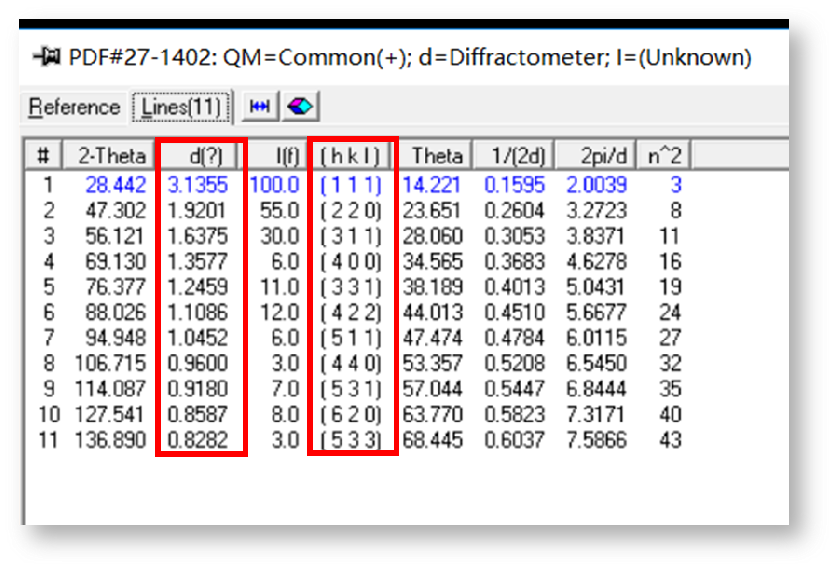Switch to the Reference tab
This screenshot has width=835, height=571.
coord(74,107)
